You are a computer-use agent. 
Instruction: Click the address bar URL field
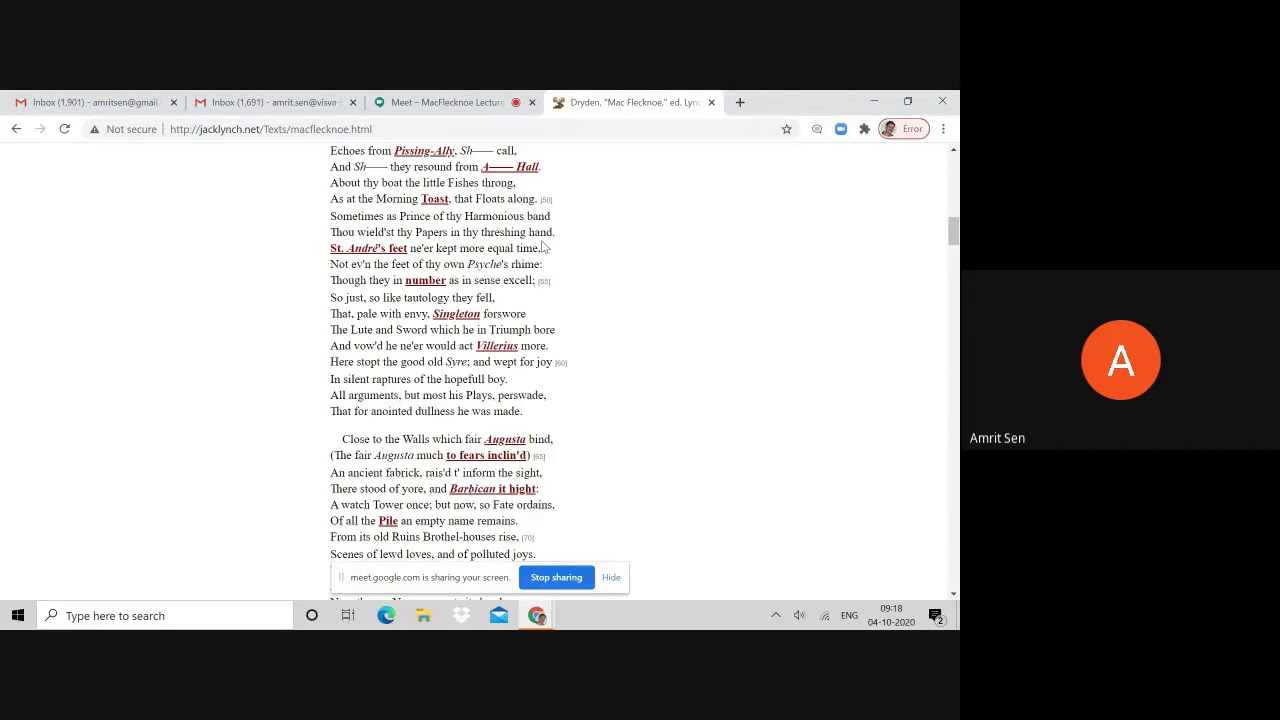coord(470,129)
